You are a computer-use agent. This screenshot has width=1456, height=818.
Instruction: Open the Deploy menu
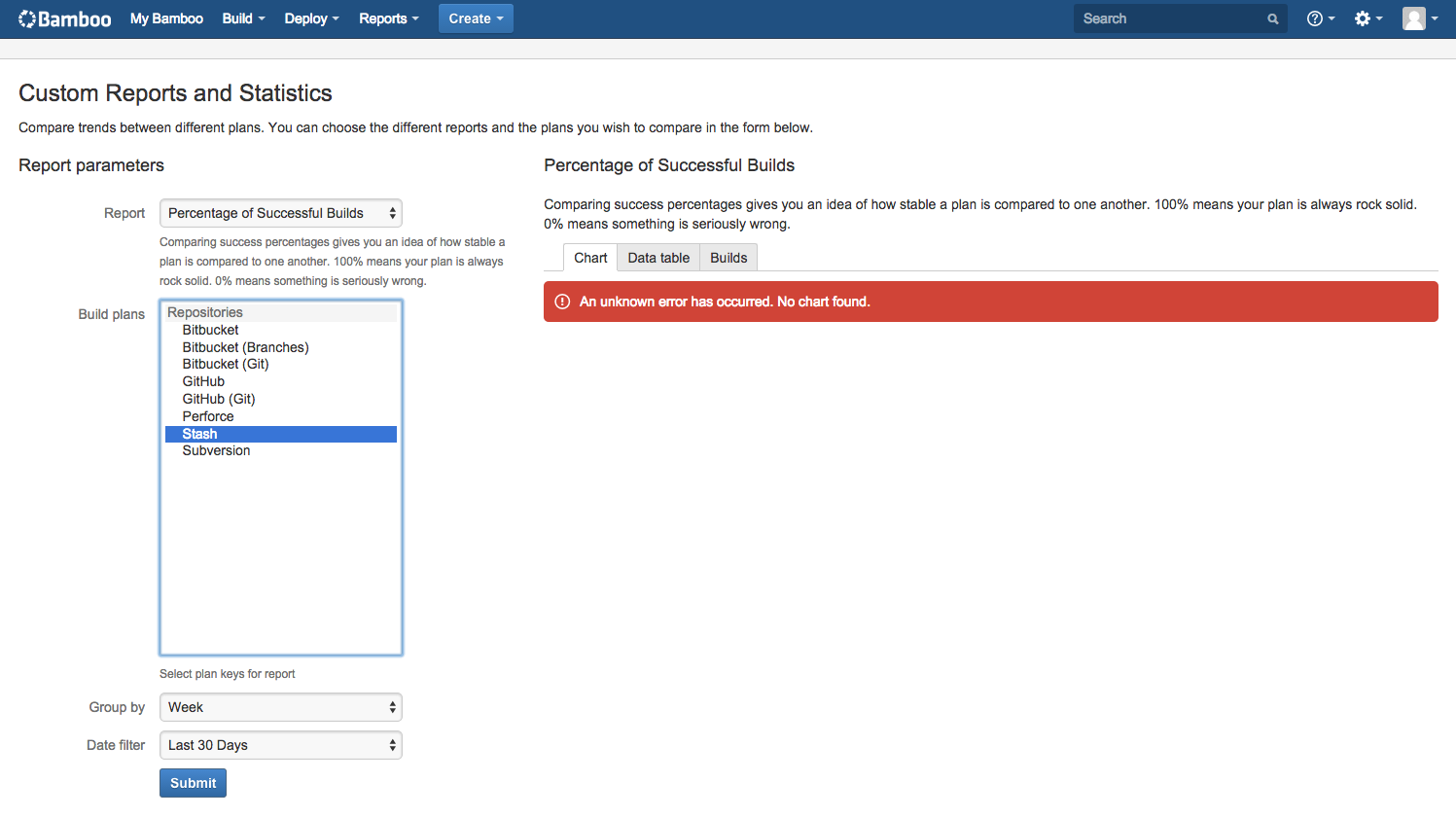pos(311,18)
